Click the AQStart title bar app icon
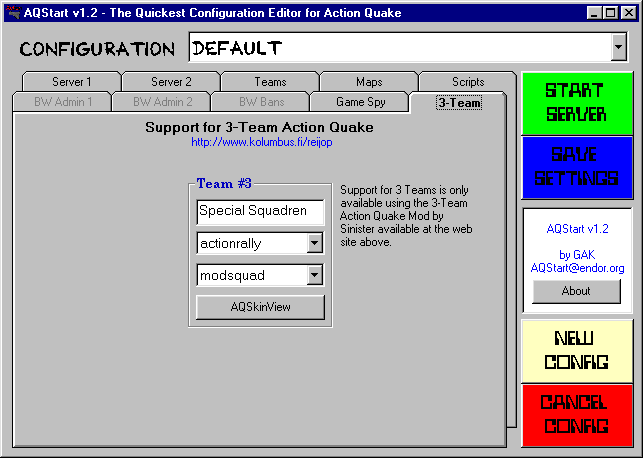Image resolution: width=643 pixels, height=458 pixels. click(13, 13)
